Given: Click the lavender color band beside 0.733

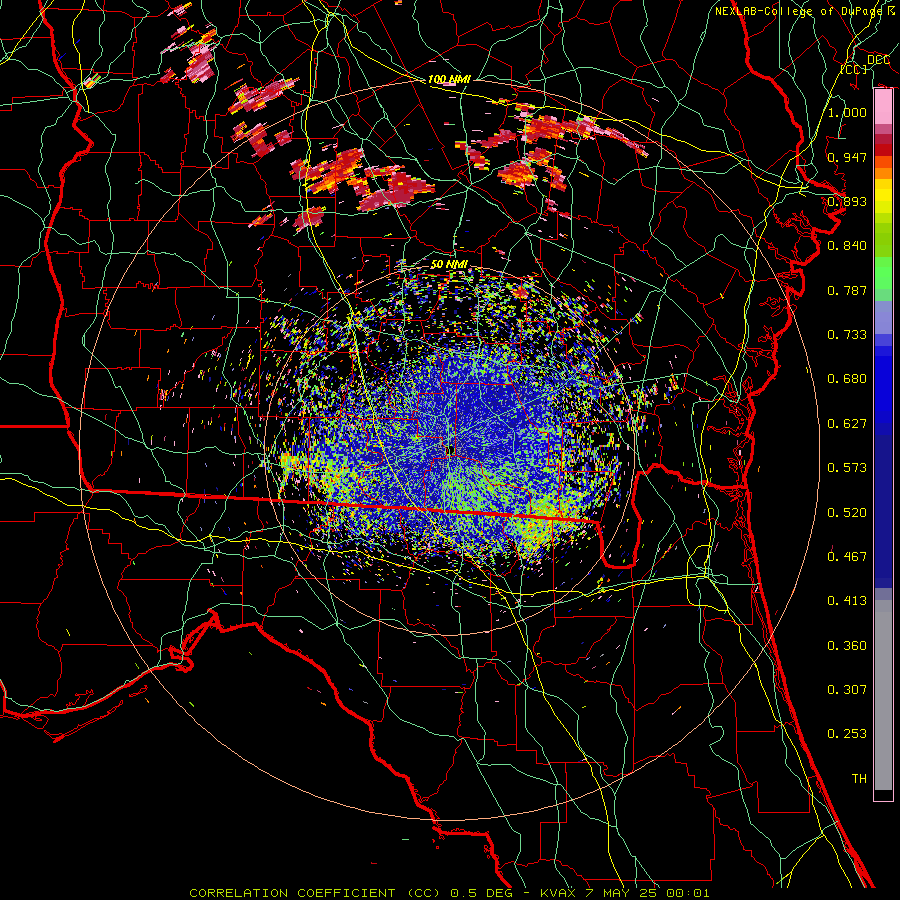Looking at the screenshot, I should [x=883, y=318].
